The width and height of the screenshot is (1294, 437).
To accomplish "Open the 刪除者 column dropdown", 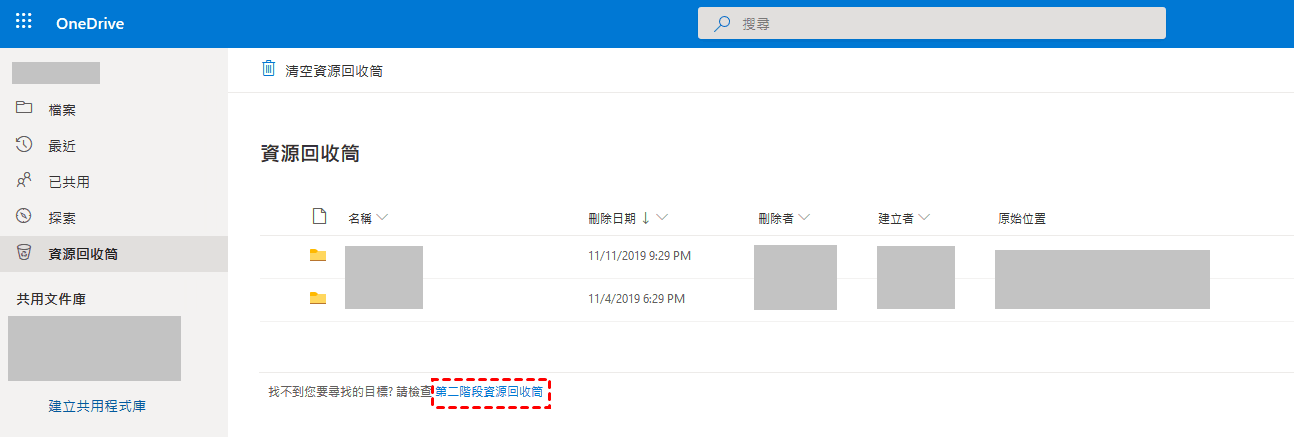I will coord(804,218).
